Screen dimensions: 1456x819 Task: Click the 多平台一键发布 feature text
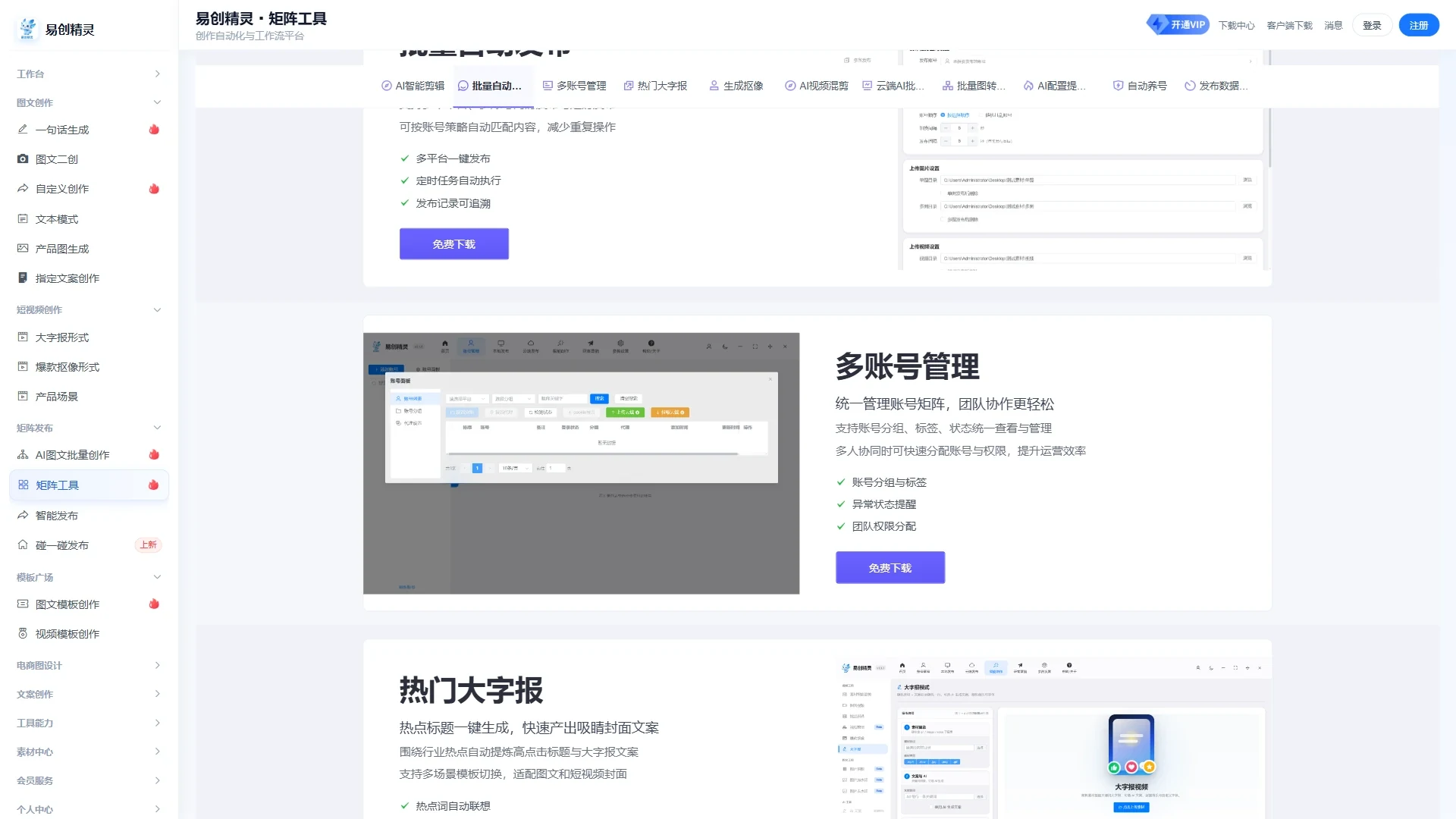[x=453, y=158]
